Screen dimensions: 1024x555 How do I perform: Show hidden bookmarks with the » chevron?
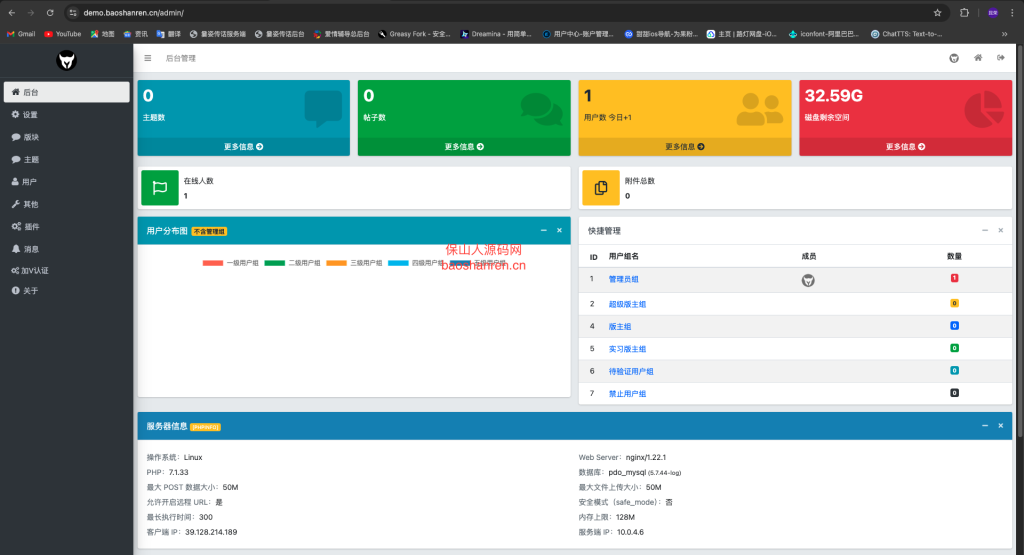click(1004, 34)
